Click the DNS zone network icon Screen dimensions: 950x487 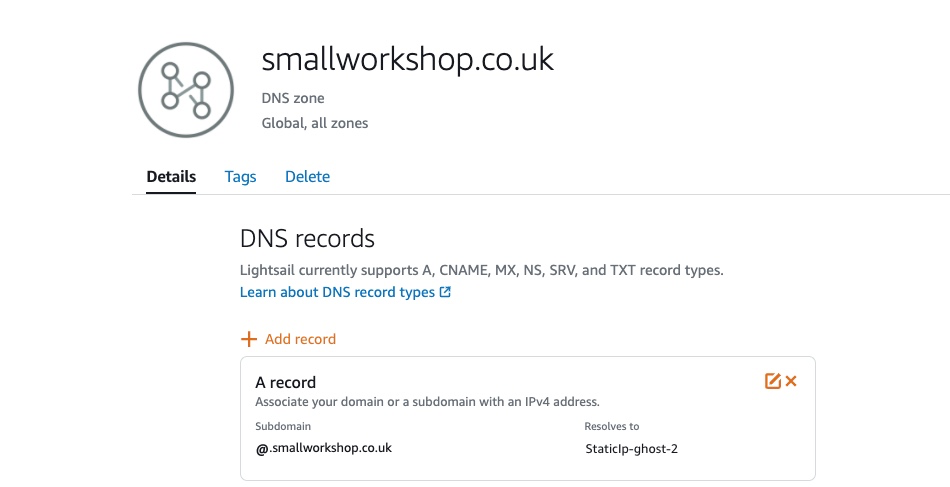coord(186,90)
